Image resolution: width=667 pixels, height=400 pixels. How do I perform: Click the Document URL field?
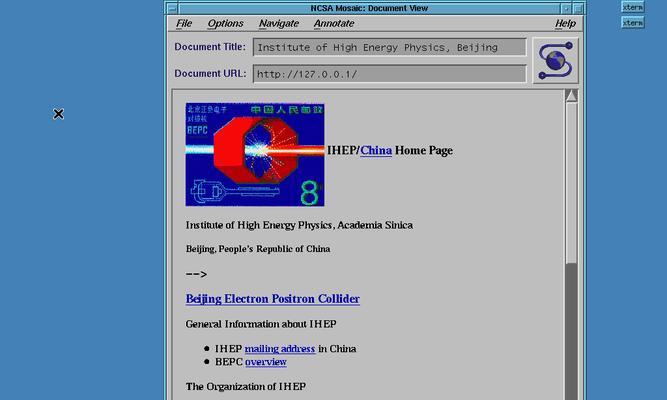pos(389,74)
